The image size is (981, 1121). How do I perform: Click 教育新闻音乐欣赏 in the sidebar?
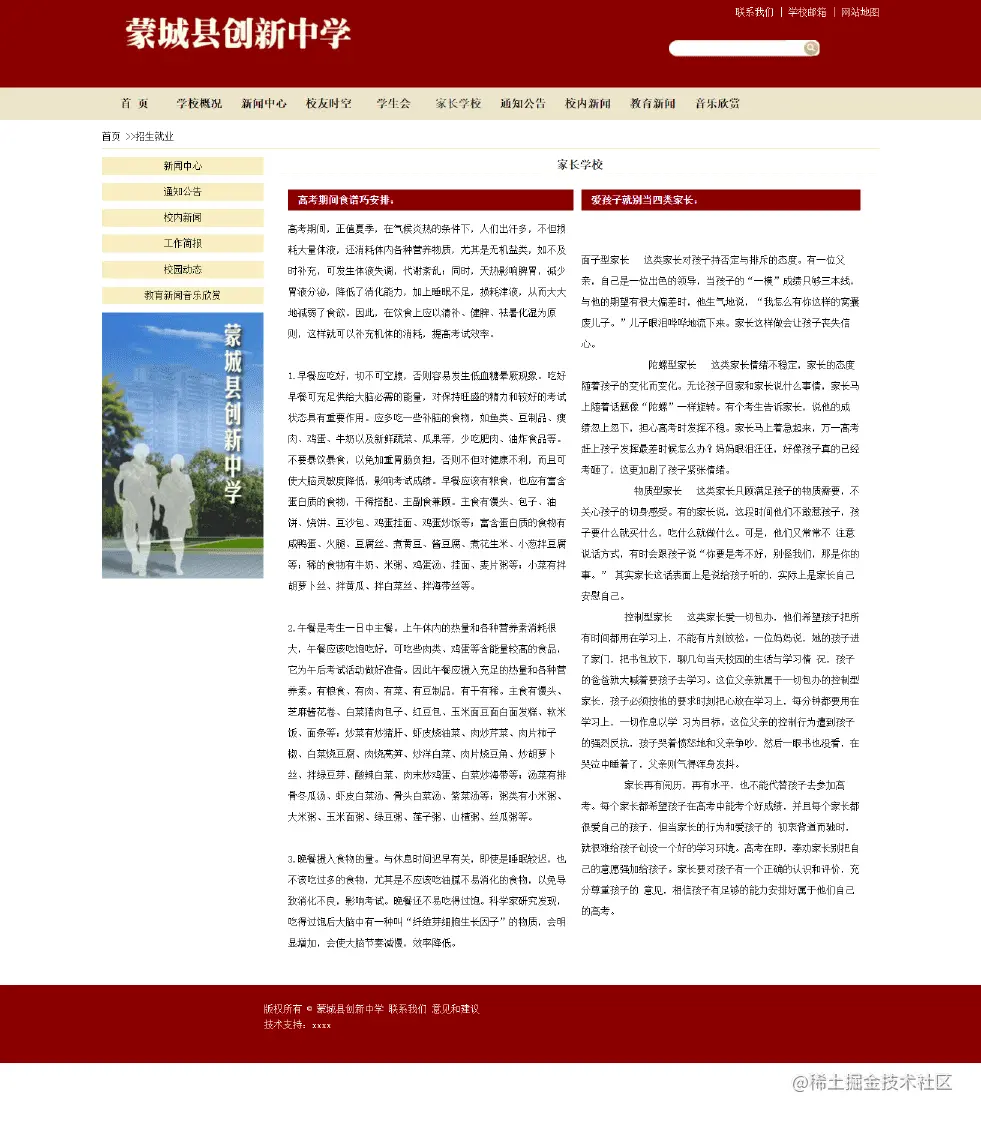[x=181, y=295]
